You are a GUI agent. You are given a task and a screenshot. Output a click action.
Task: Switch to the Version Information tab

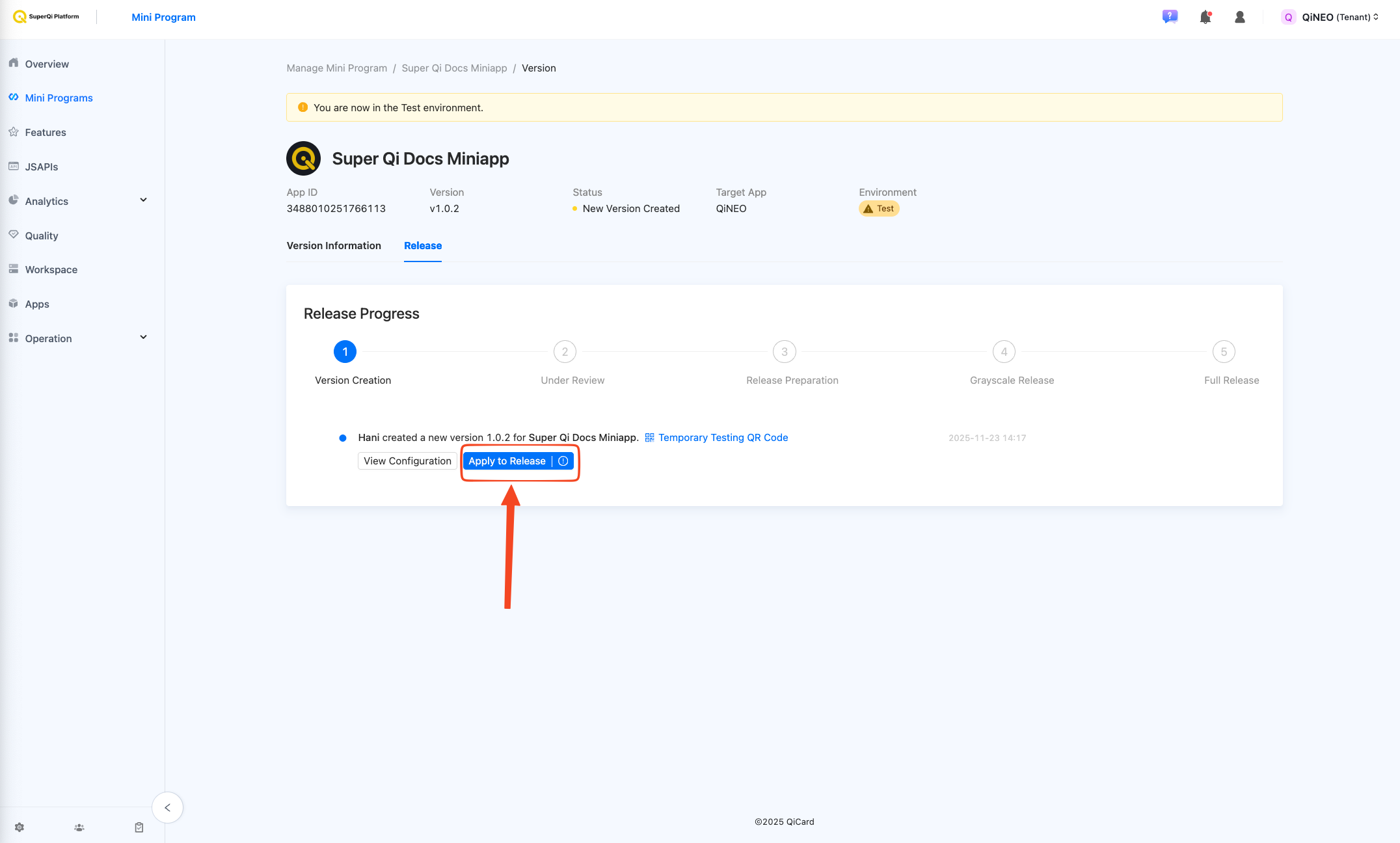click(334, 245)
